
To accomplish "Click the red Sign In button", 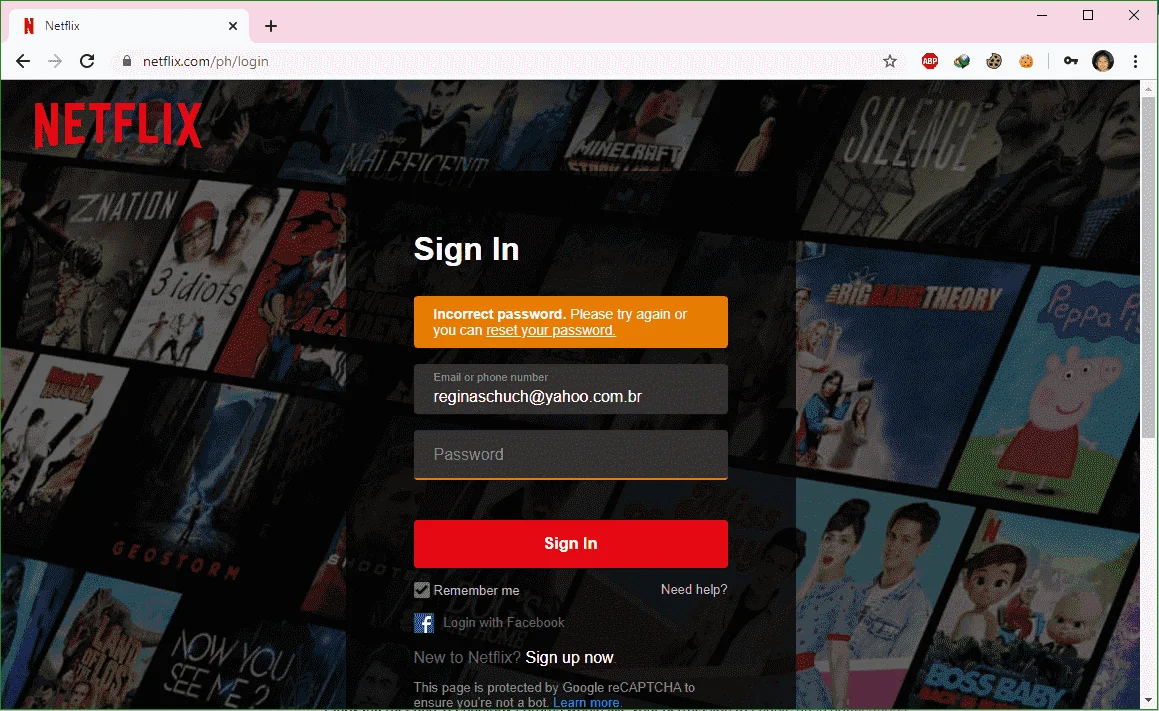I will (571, 544).
